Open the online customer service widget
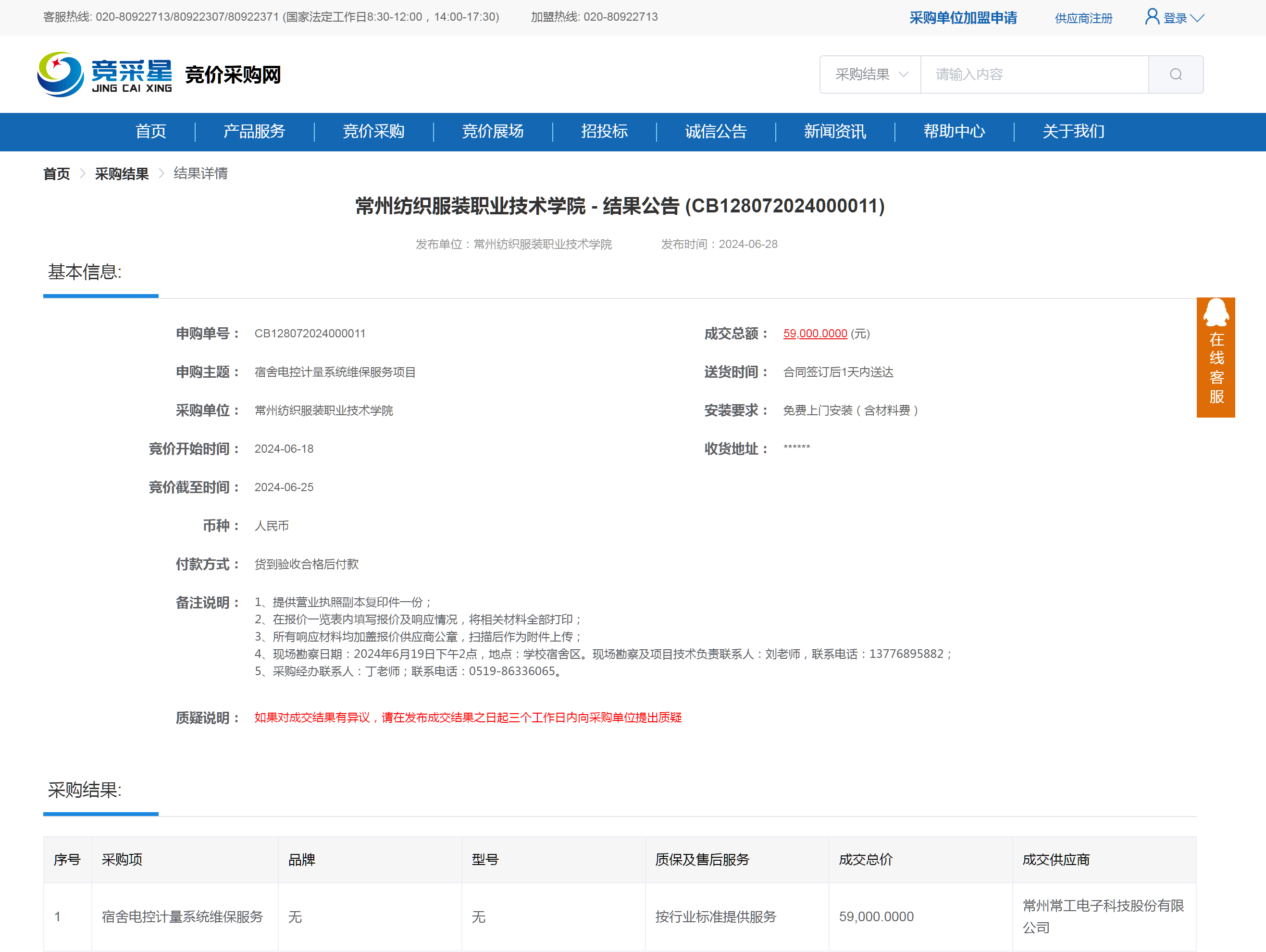Viewport: 1266px width, 952px height. pos(1215,357)
